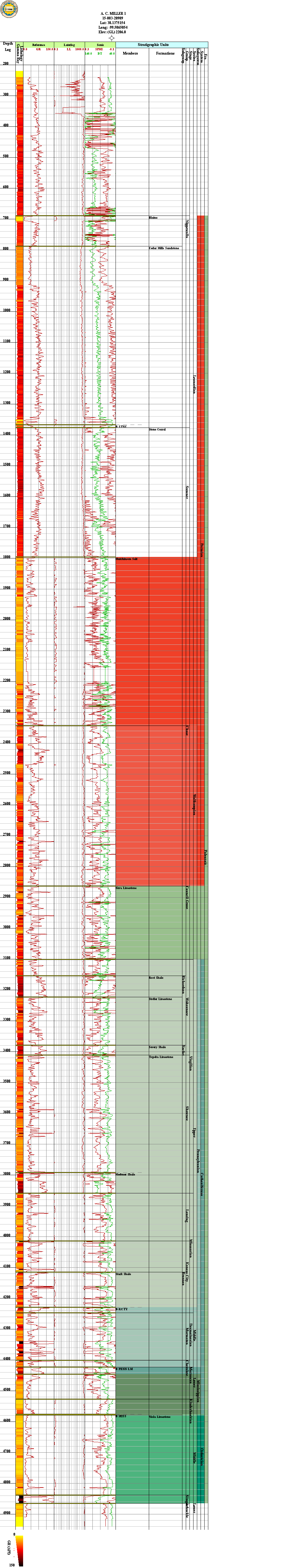The height and width of the screenshot is (1568, 285).
Task: Click the 'Wabaunsee' group label
Action: tap(187, 1006)
